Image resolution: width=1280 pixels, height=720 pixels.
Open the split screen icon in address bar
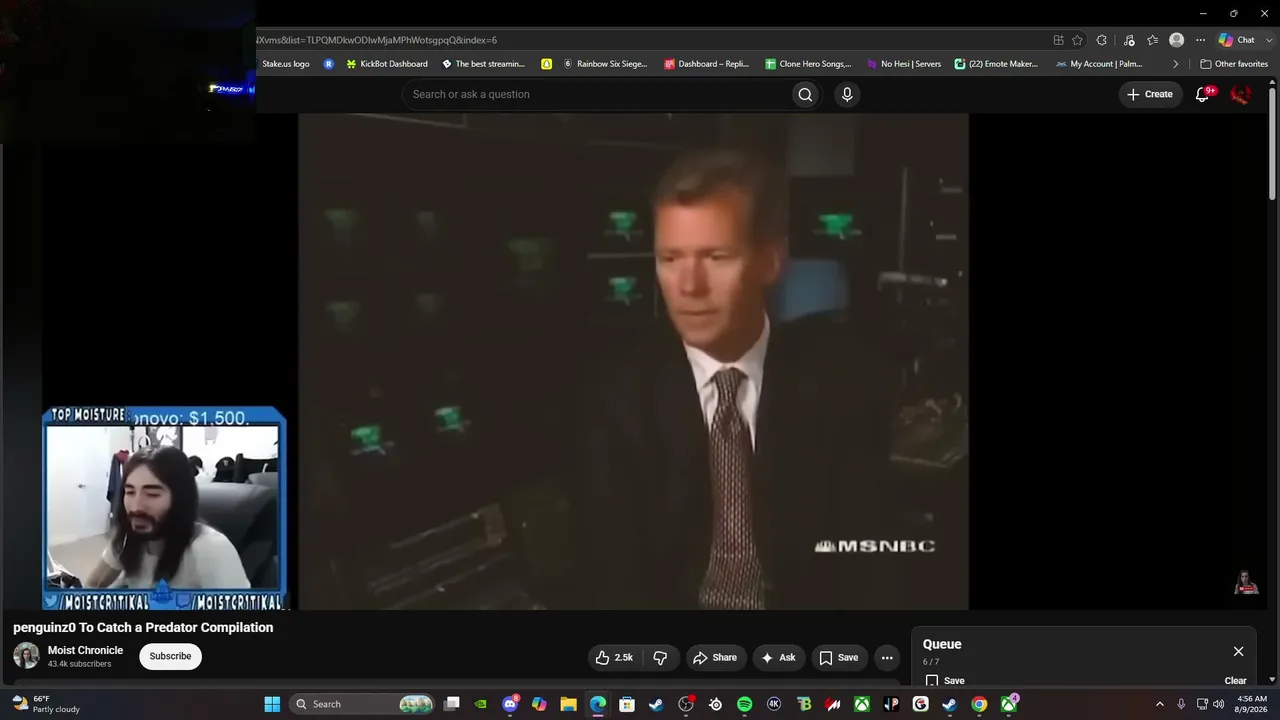[x=1058, y=40]
